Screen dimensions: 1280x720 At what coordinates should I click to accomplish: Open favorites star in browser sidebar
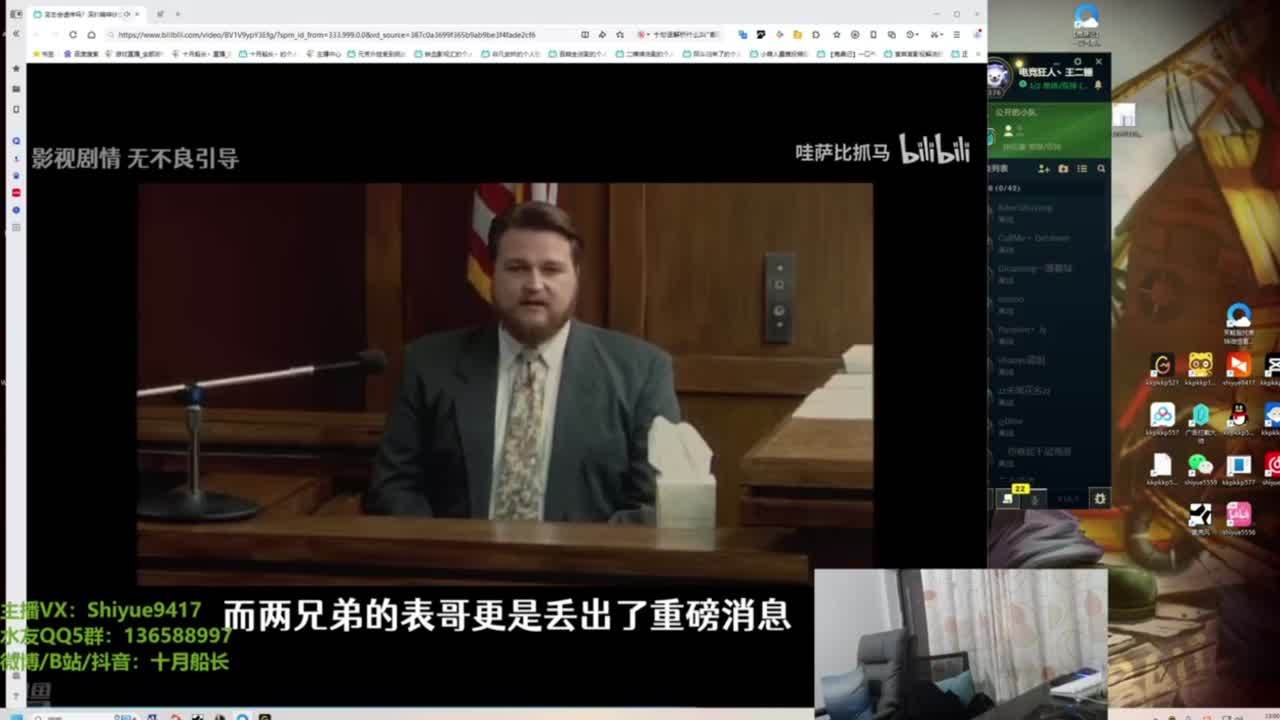[x=16, y=69]
